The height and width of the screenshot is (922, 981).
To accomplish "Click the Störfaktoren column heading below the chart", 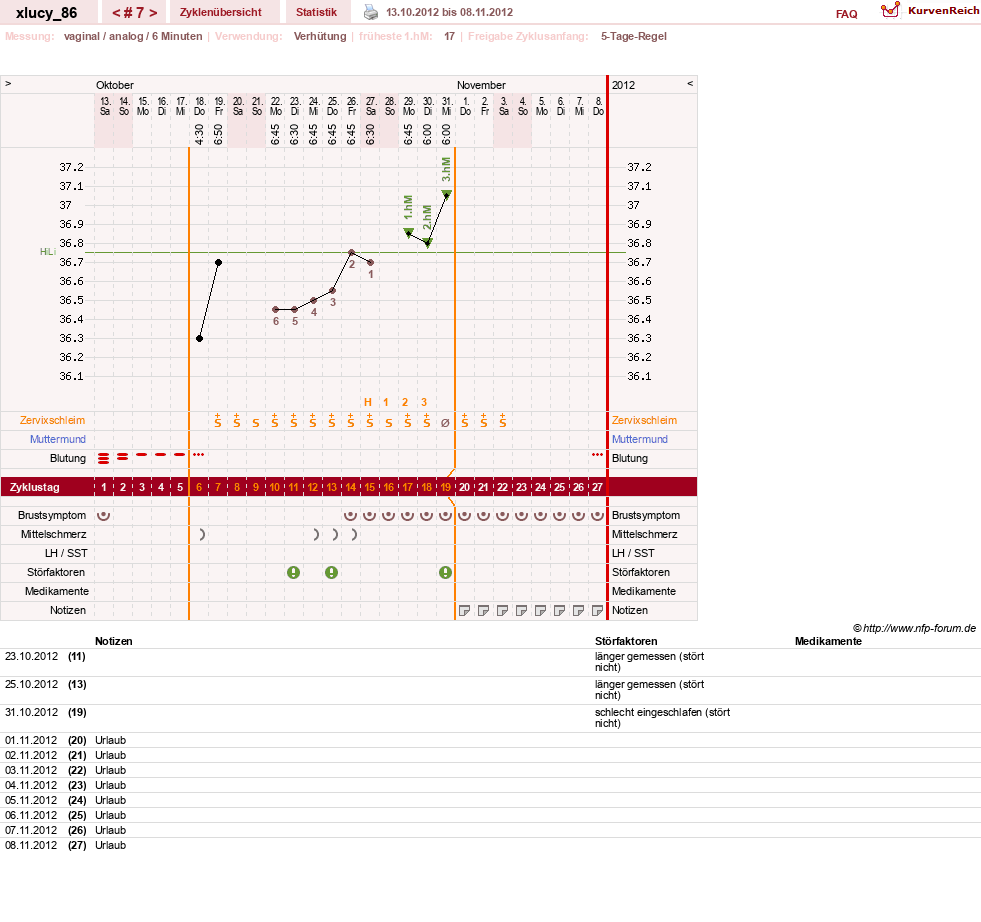I will 626,641.
